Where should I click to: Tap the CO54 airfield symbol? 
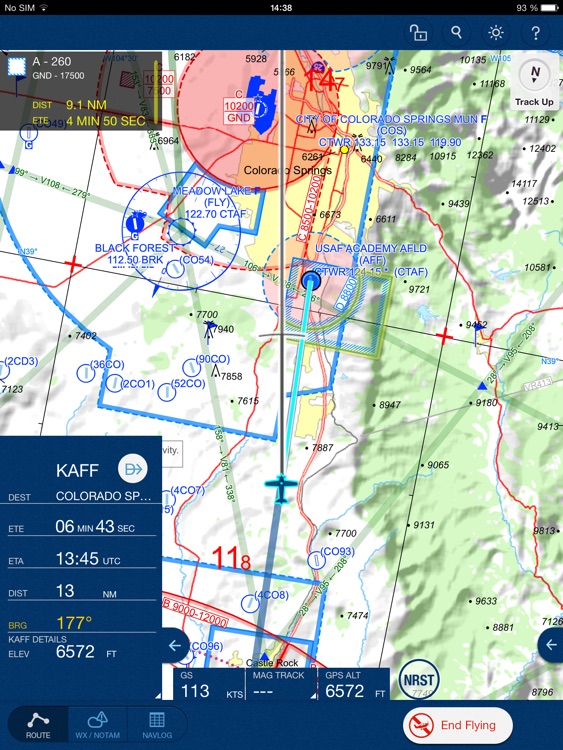tap(175, 269)
